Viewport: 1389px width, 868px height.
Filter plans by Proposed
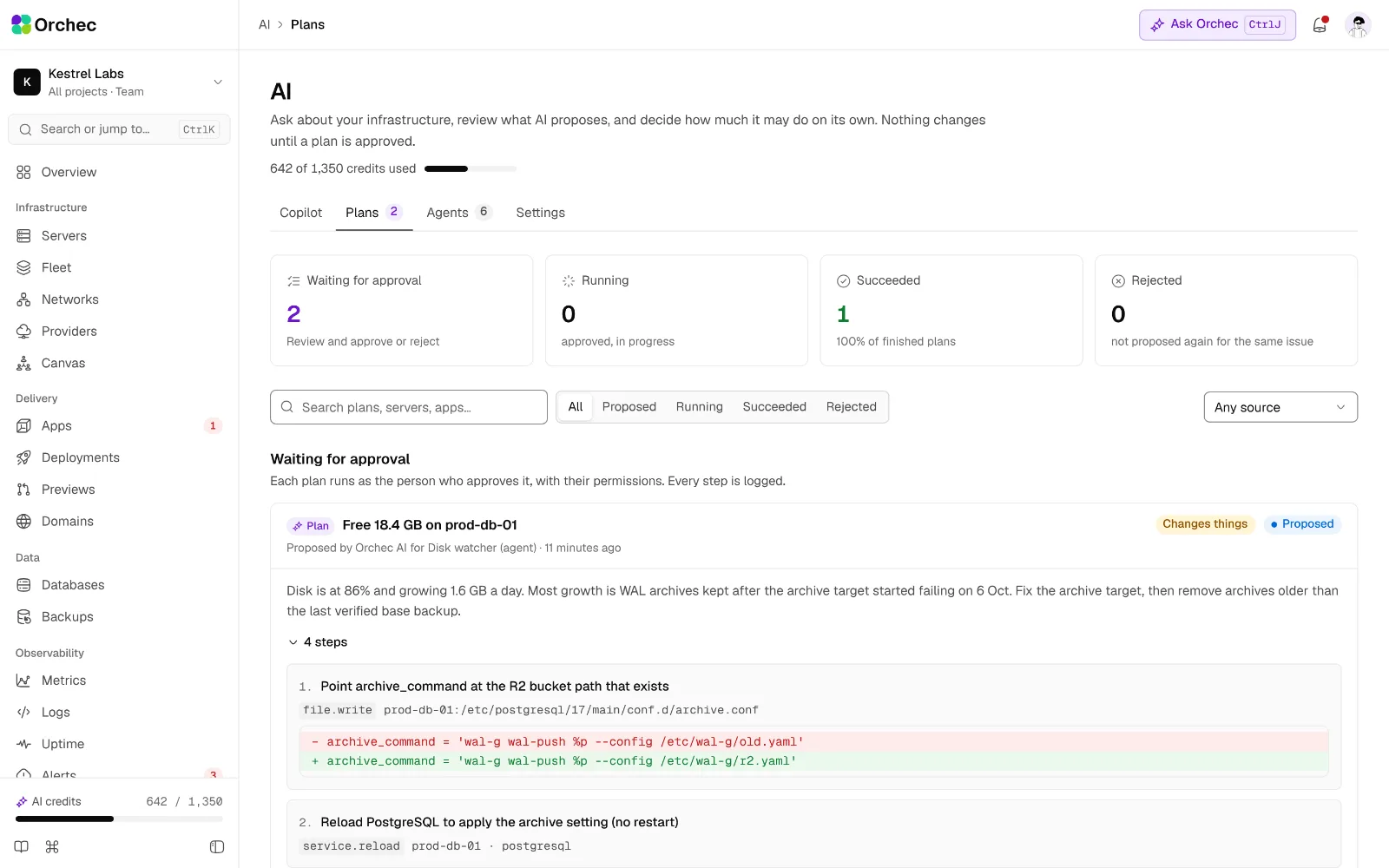(x=629, y=407)
